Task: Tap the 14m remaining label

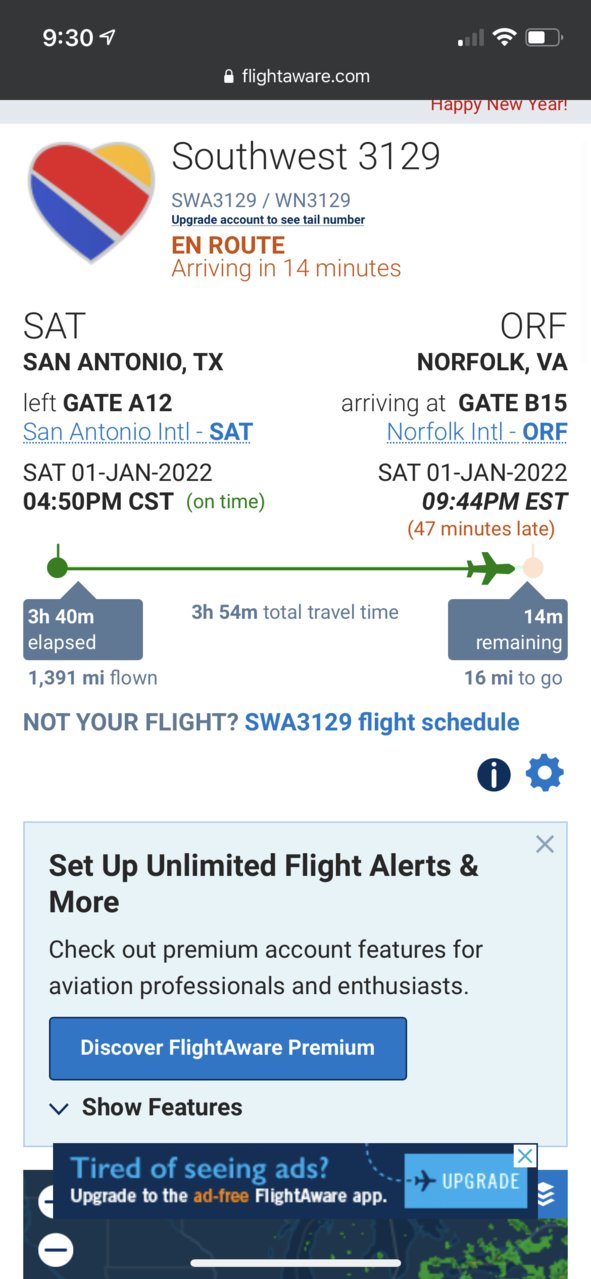Action: (508, 630)
